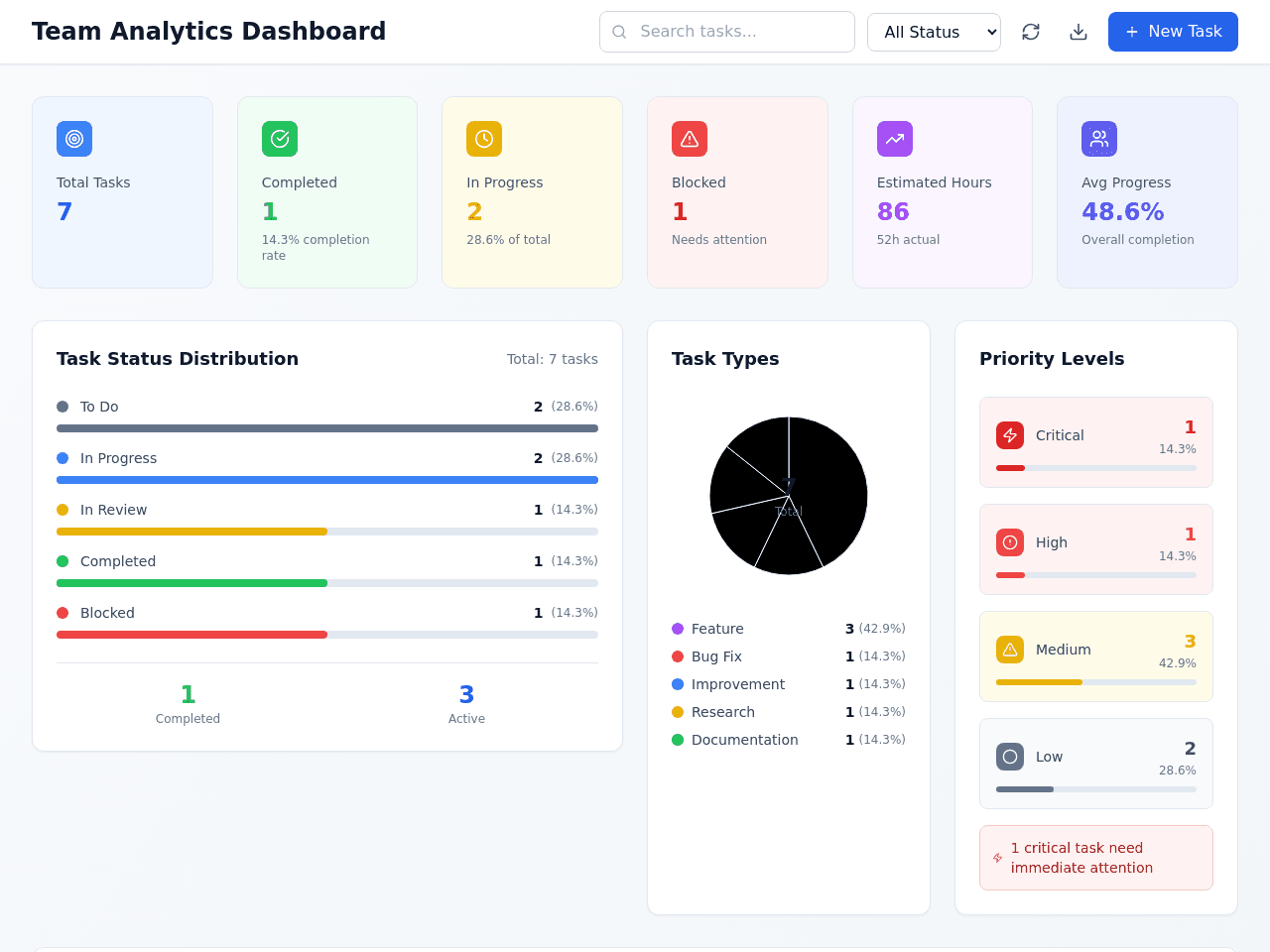Image resolution: width=1270 pixels, height=952 pixels.
Task: Click the High priority progress bar
Action: click(1096, 575)
